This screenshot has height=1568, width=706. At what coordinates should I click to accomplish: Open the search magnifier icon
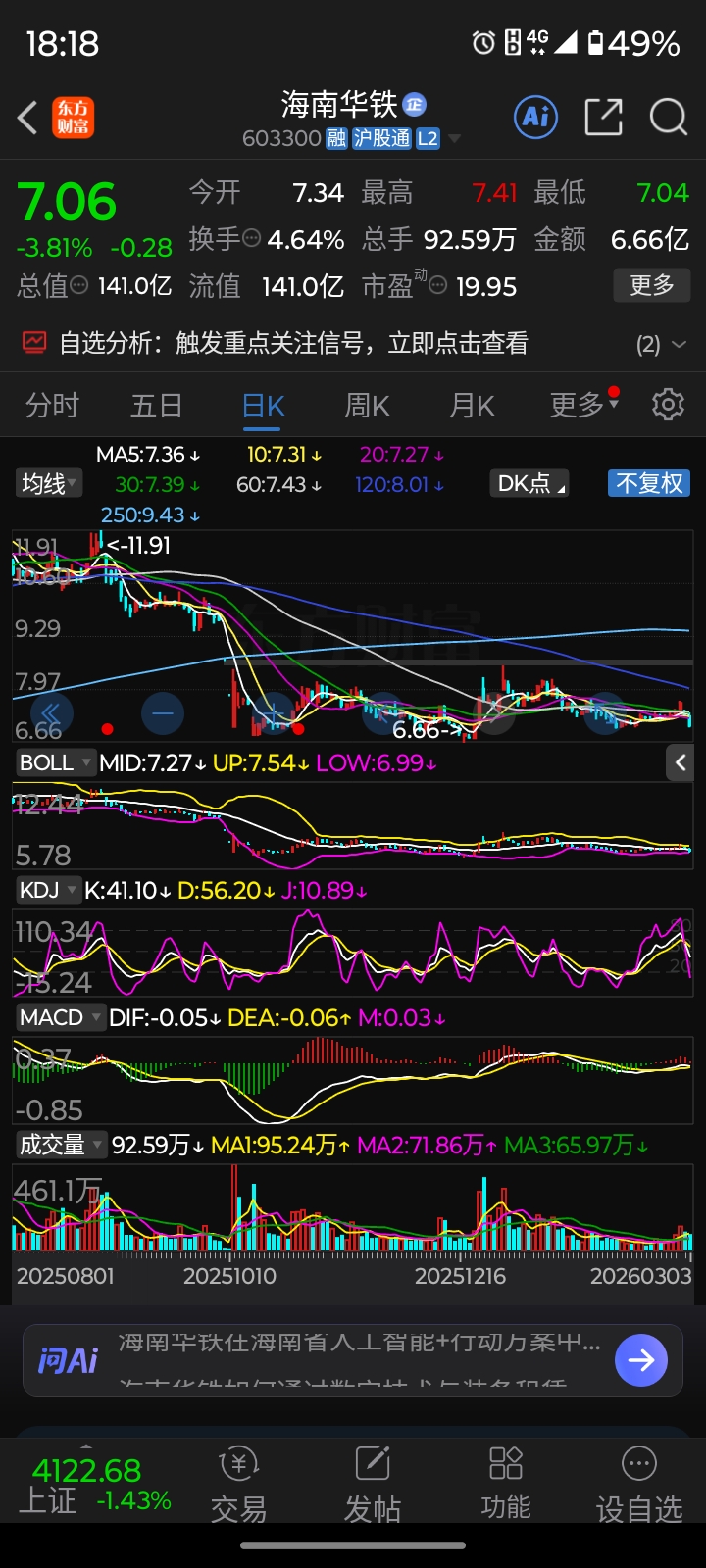coord(669,117)
